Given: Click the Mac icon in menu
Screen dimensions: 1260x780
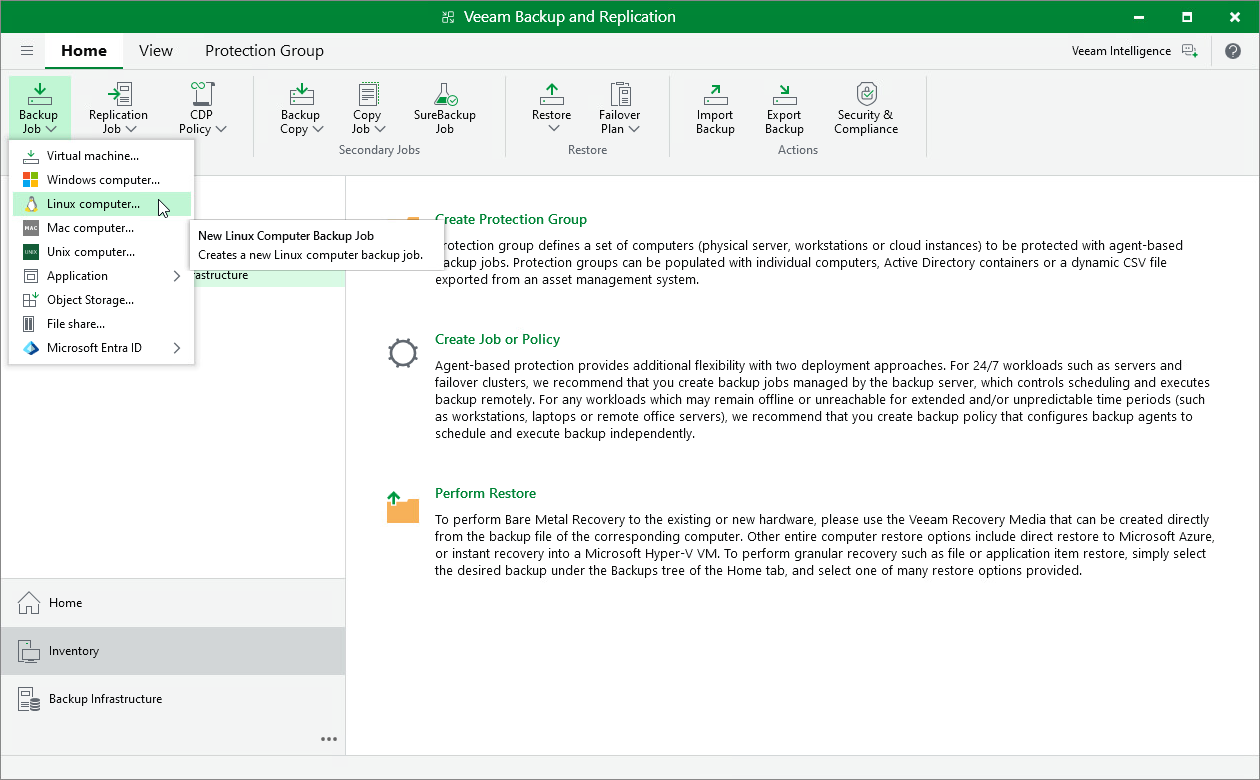Looking at the screenshot, I should pos(31,228).
